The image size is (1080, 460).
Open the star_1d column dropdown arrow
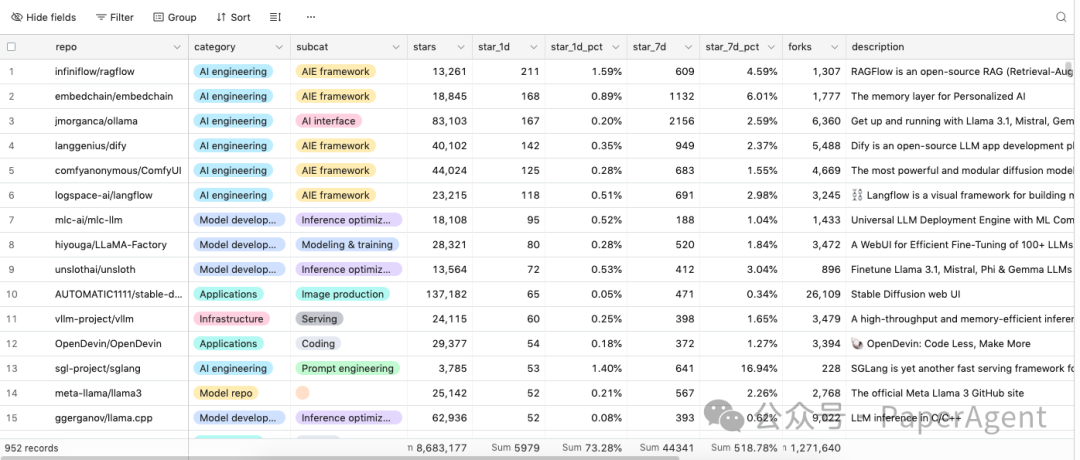(x=533, y=48)
